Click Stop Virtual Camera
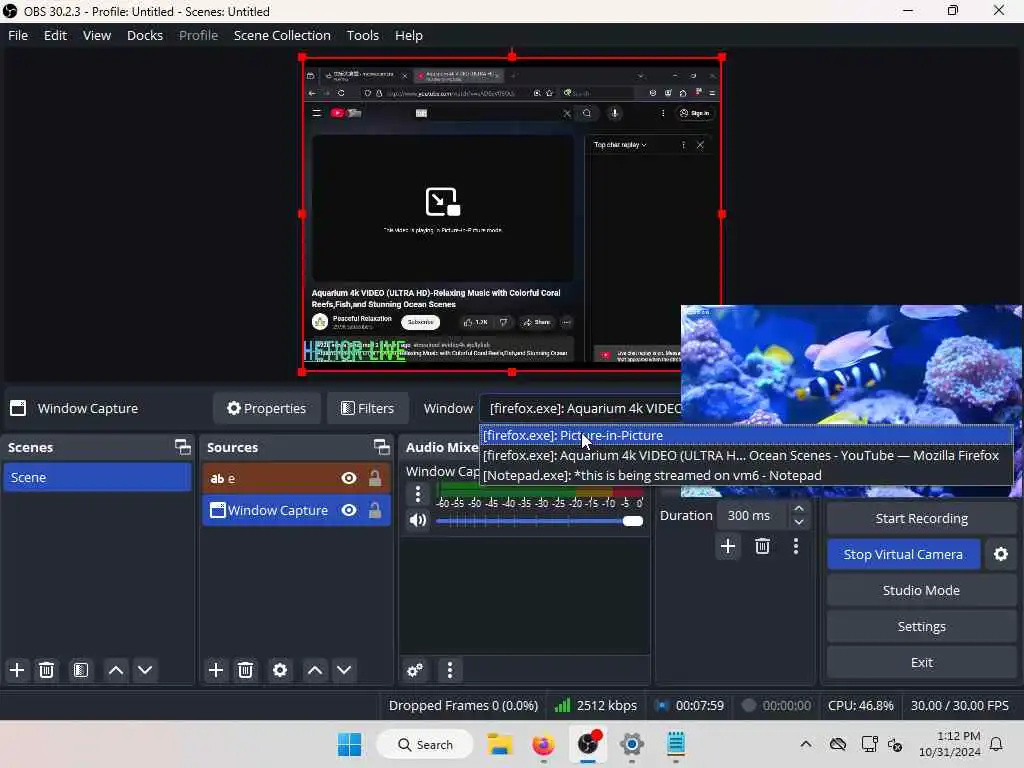Screen dimensions: 1024x768 point(903,554)
